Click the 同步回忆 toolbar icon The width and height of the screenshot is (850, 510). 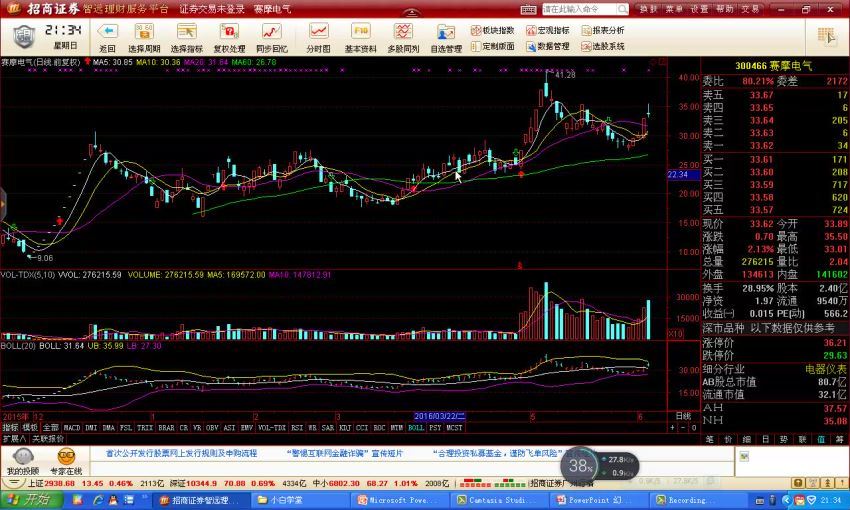tap(272, 31)
